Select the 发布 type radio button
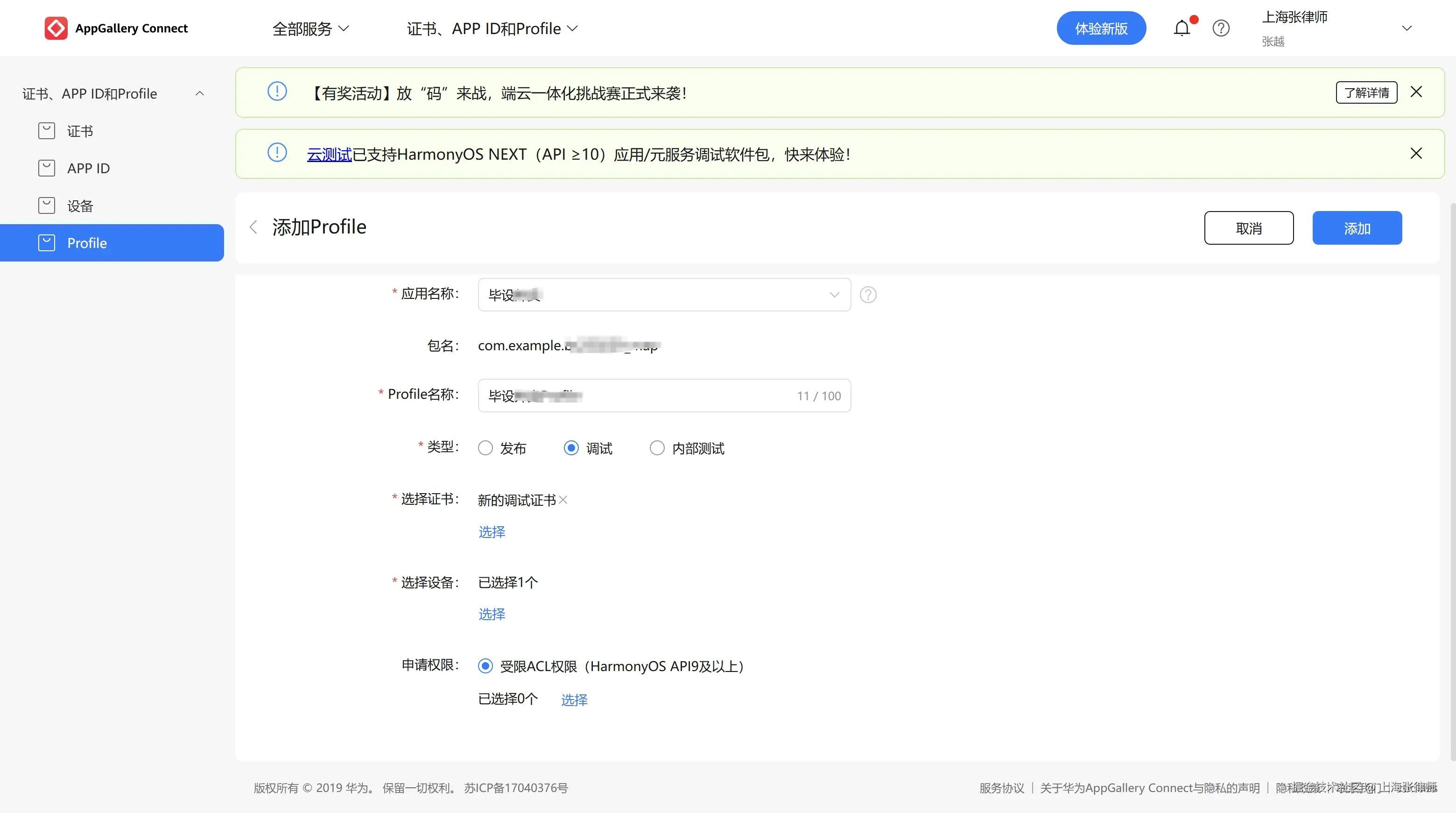1456x813 pixels. (x=485, y=448)
